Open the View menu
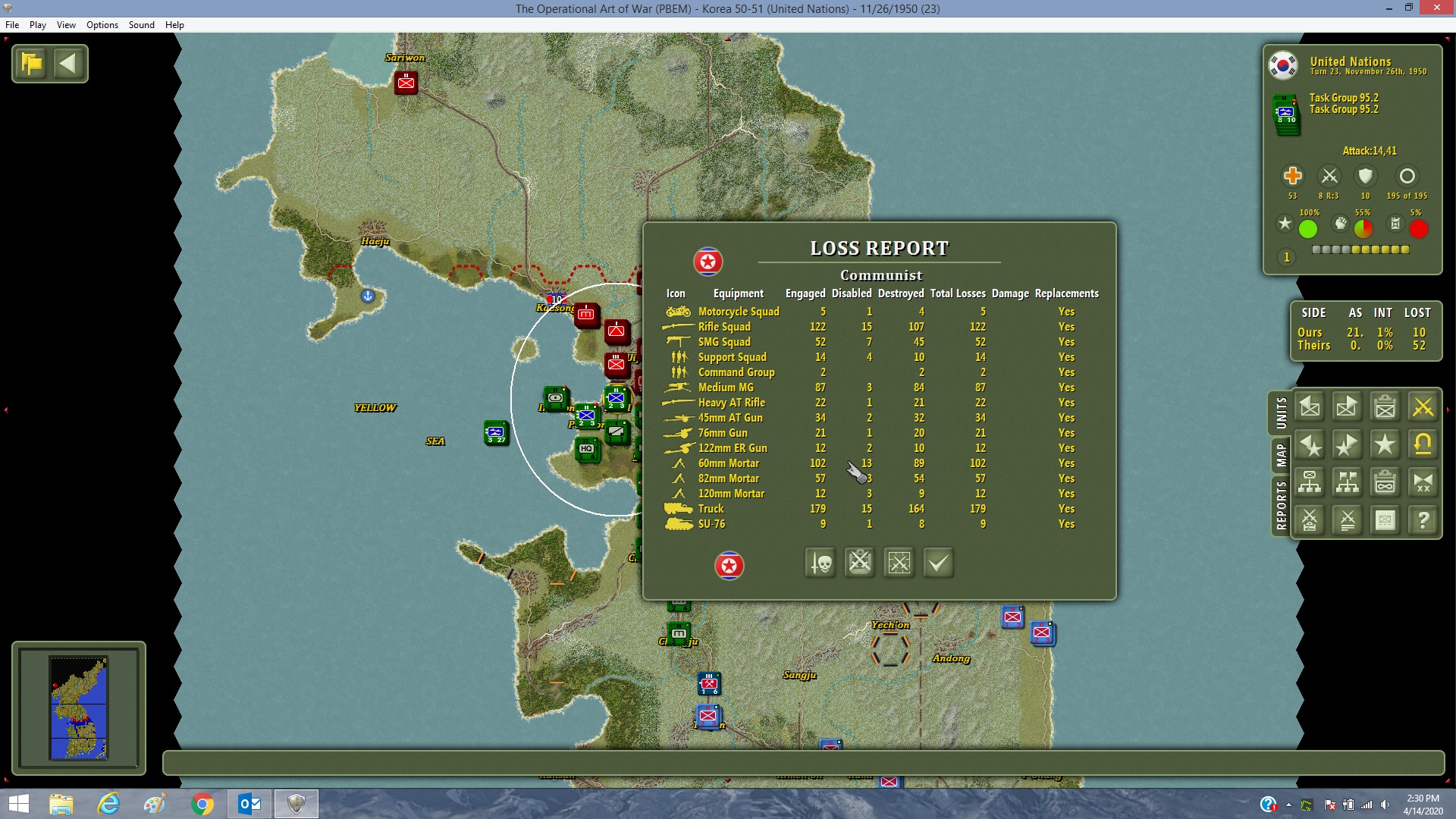Screen dimensions: 1456x819 [x=66, y=25]
